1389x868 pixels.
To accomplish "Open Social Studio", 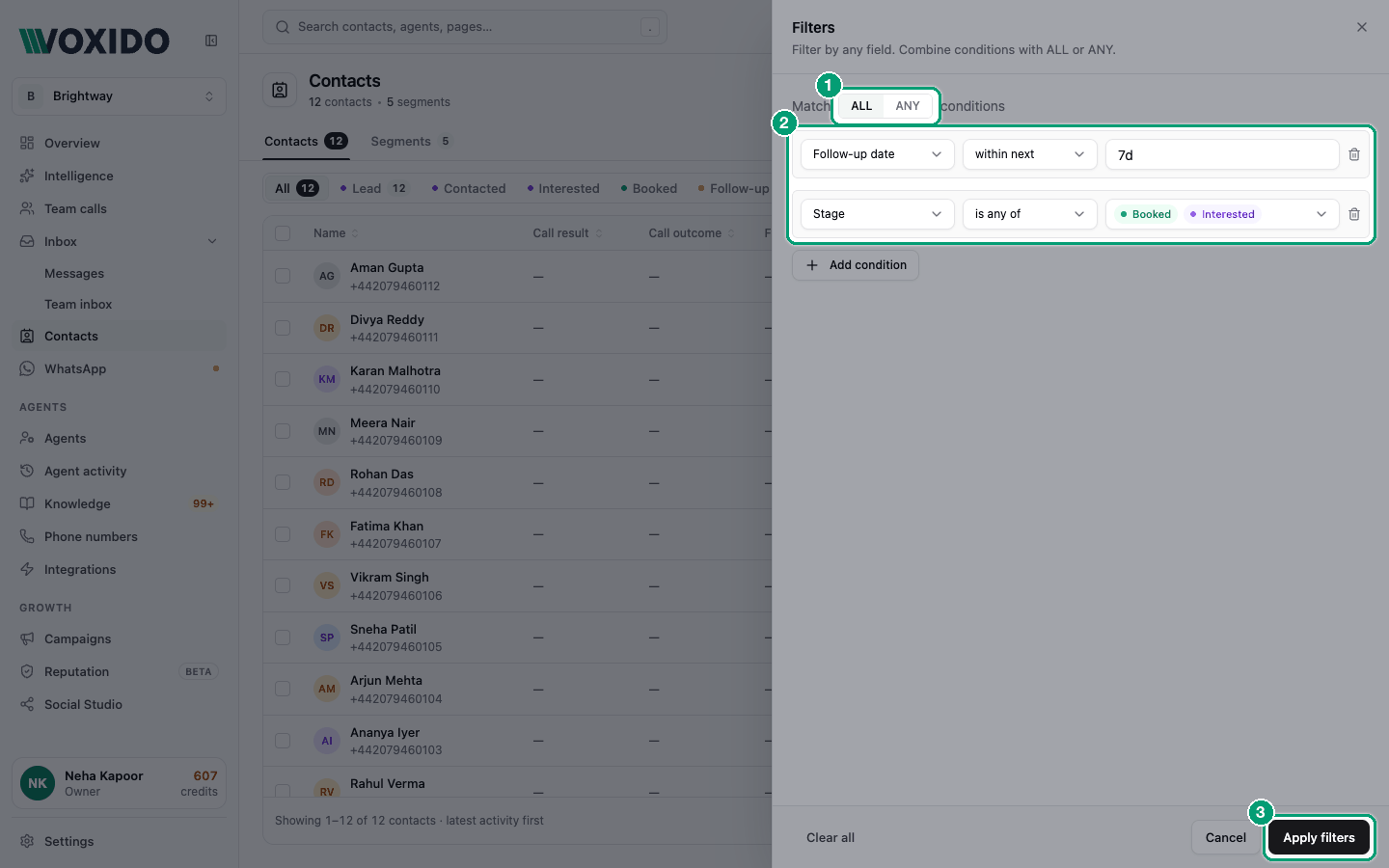I will (x=120, y=704).
